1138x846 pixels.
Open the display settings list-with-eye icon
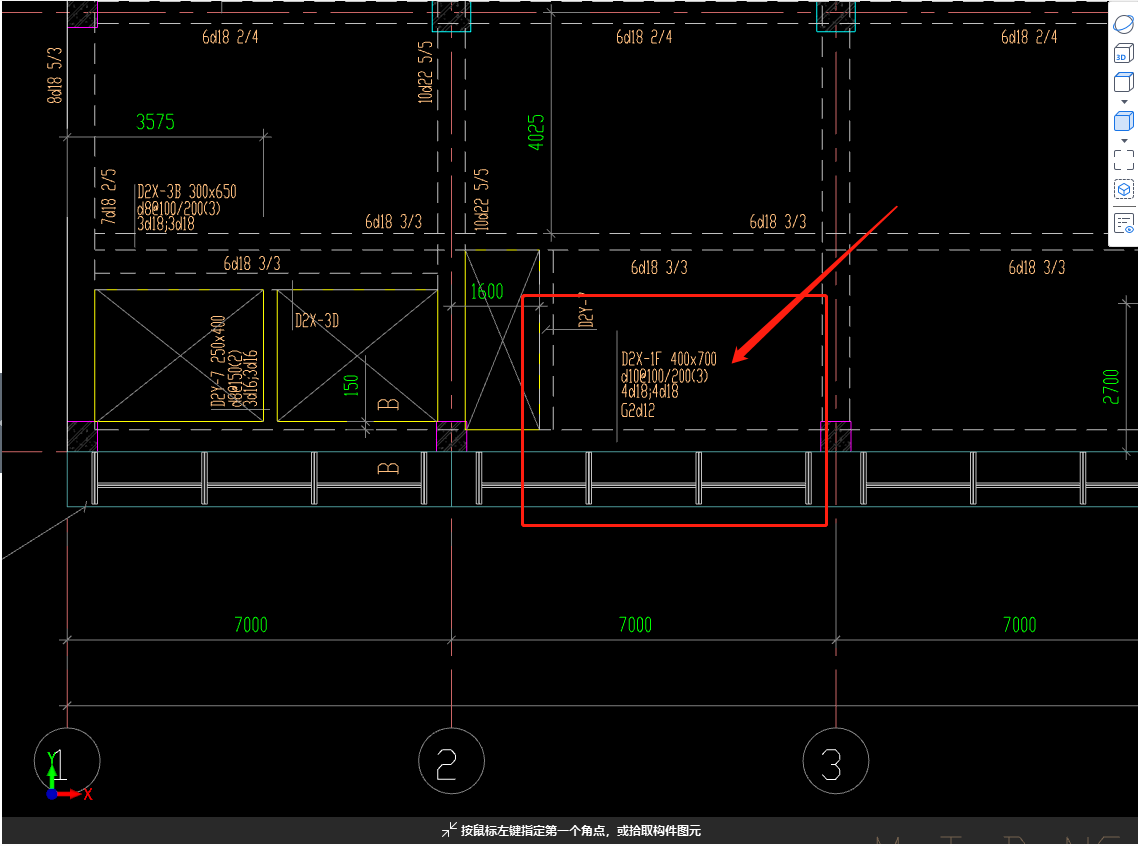(x=1123, y=223)
